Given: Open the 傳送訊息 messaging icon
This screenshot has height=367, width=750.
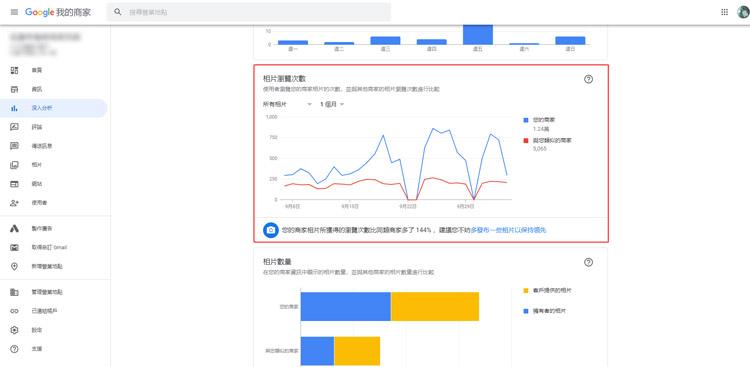Looking at the screenshot, I should 14,146.
